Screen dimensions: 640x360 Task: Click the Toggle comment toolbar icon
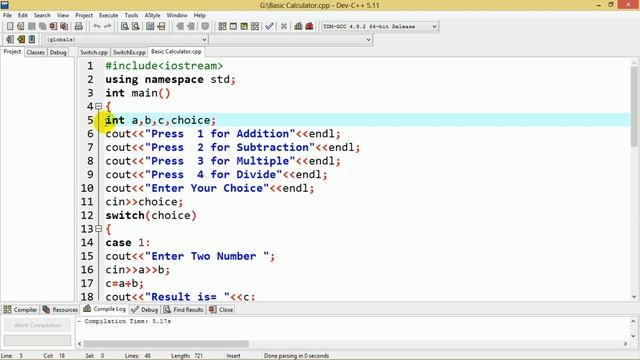point(205,26)
